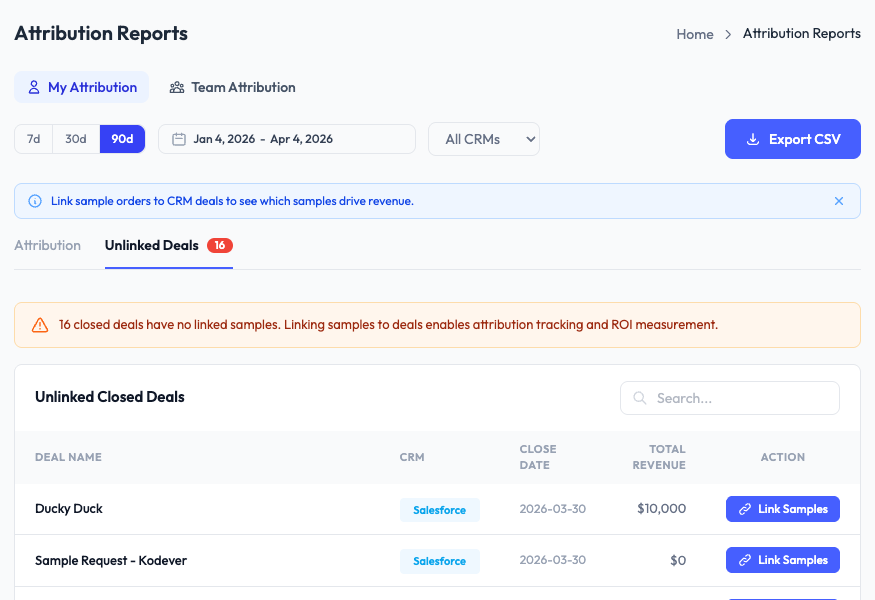The width and height of the screenshot is (875, 600).
Task: Click the warning triangle icon in the orange alert
Action: pos(38,324)
